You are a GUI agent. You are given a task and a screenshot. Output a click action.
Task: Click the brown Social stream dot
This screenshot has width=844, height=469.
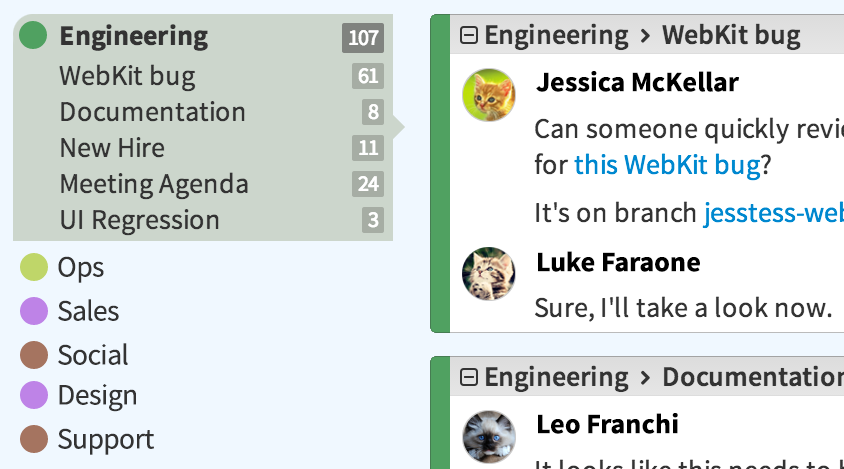[x=34, y=355]
